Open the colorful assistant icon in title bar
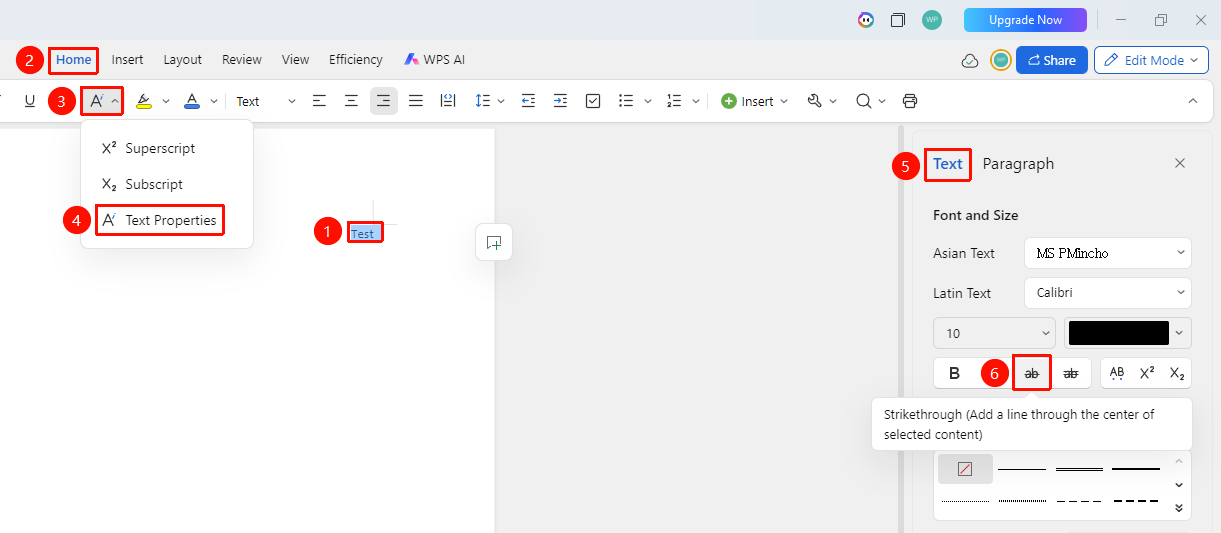This screenshot has width=1221, height=533. (866, 20)
